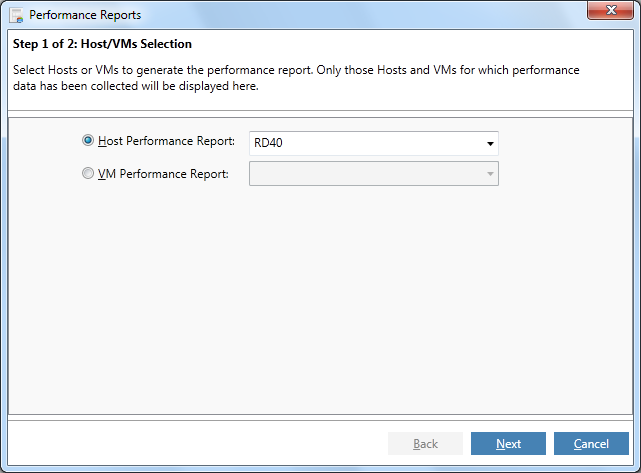Image resolution: width=641 pixels, height=473 pixels.
Task: Click the instruction text about selecting Hosts or VMs
Action: [x=296, y=78]
